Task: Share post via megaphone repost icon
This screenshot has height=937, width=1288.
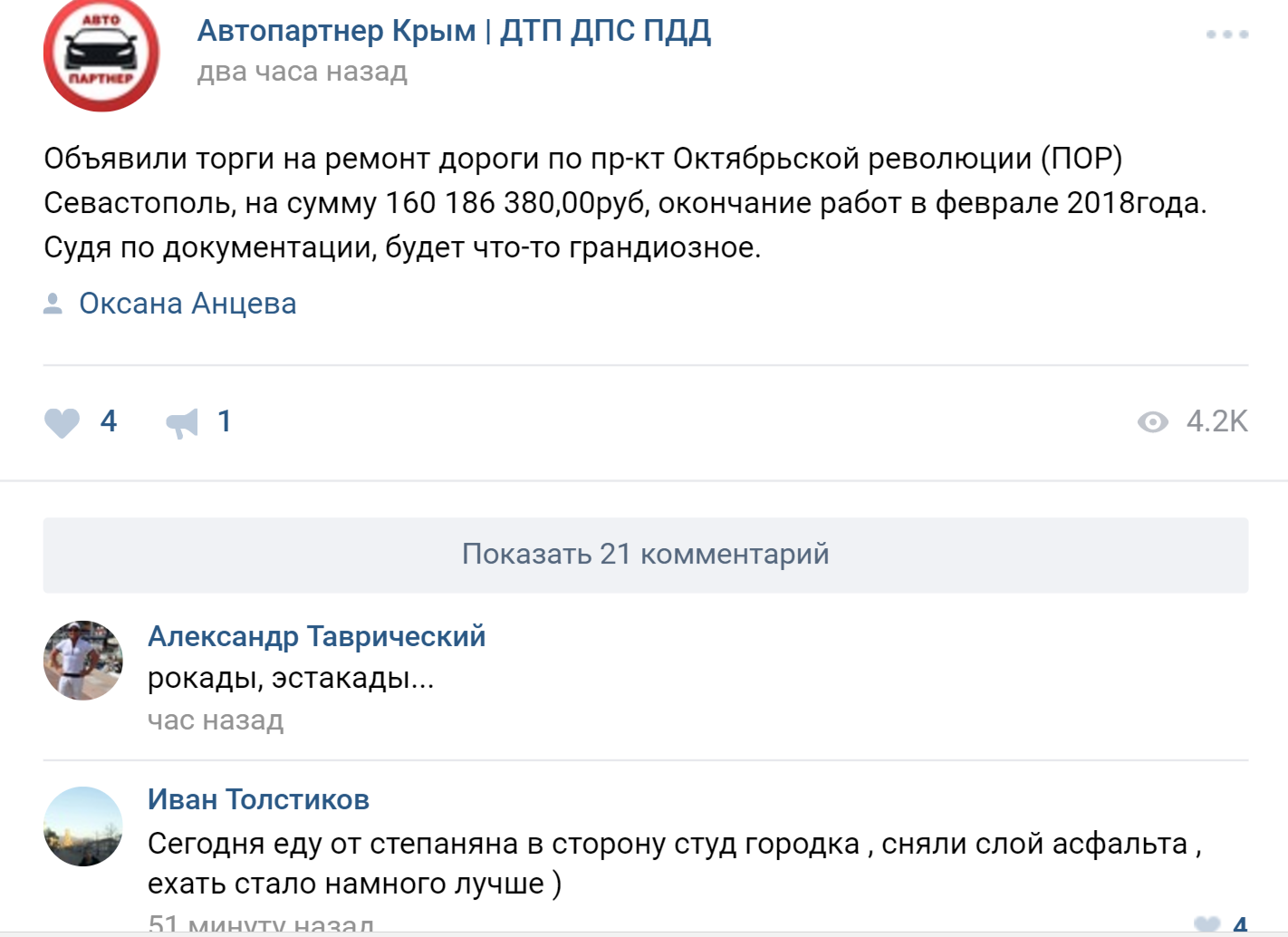Action: pos(182,422)
